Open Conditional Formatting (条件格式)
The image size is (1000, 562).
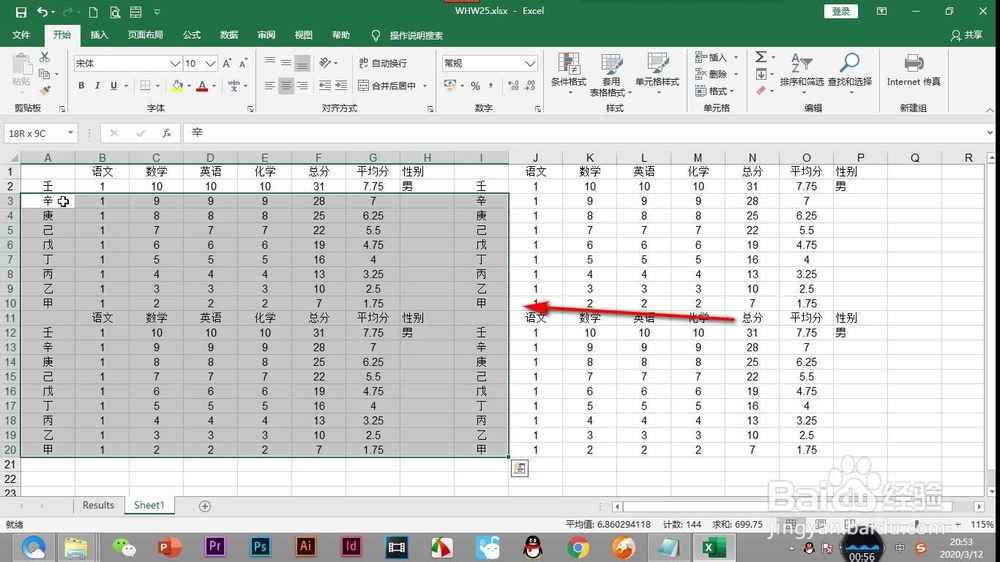568,74
